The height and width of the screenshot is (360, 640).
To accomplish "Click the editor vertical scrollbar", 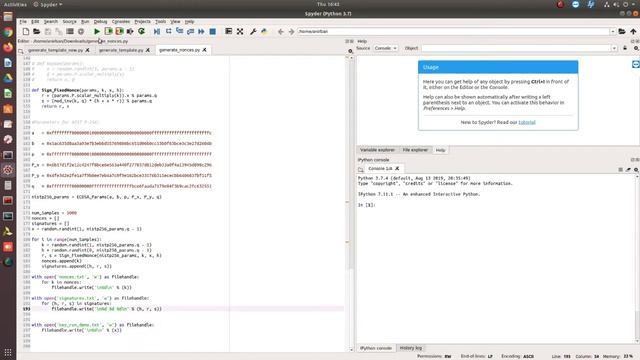I will pos(351,204).
